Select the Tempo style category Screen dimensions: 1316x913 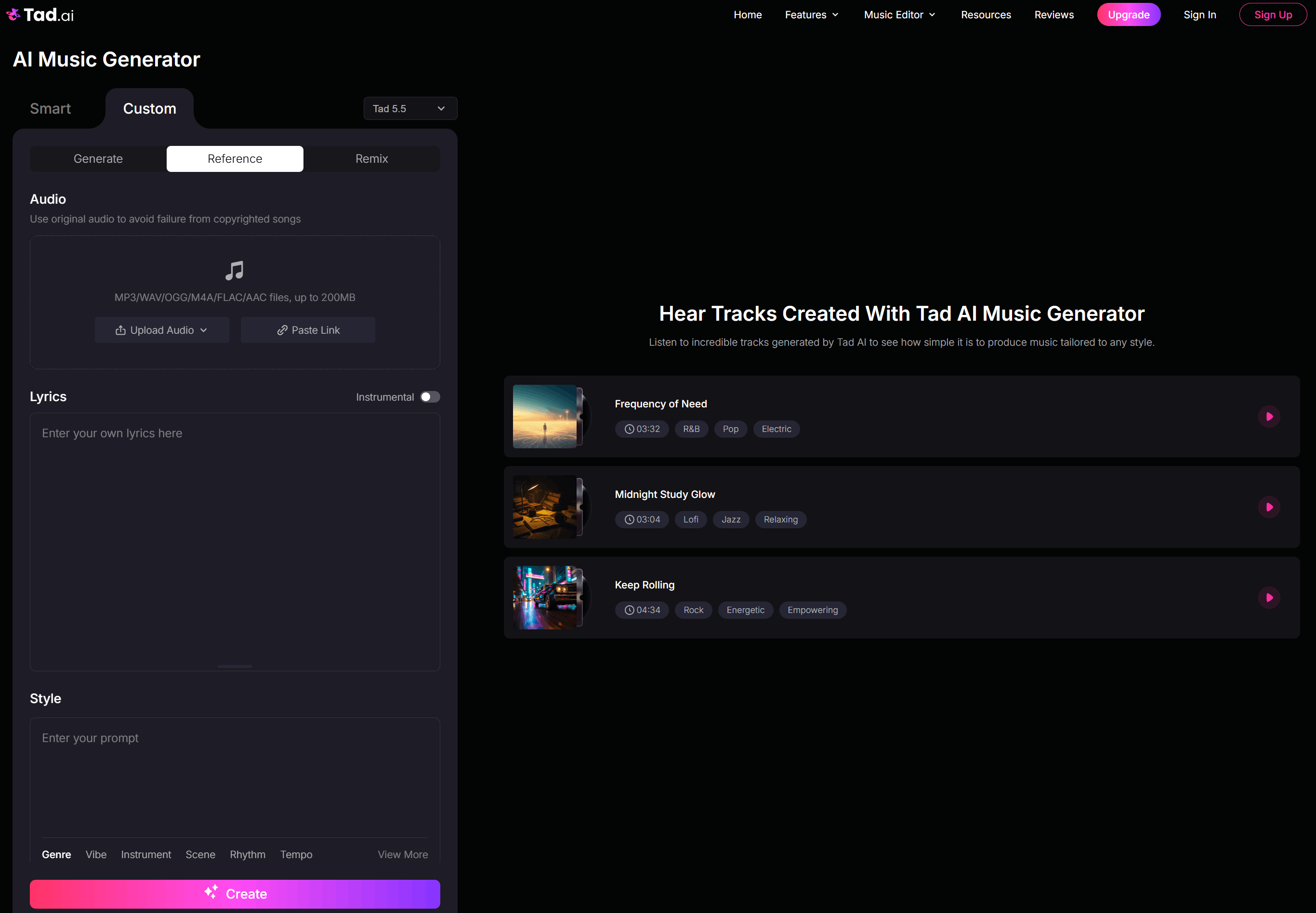click(296, 854)
